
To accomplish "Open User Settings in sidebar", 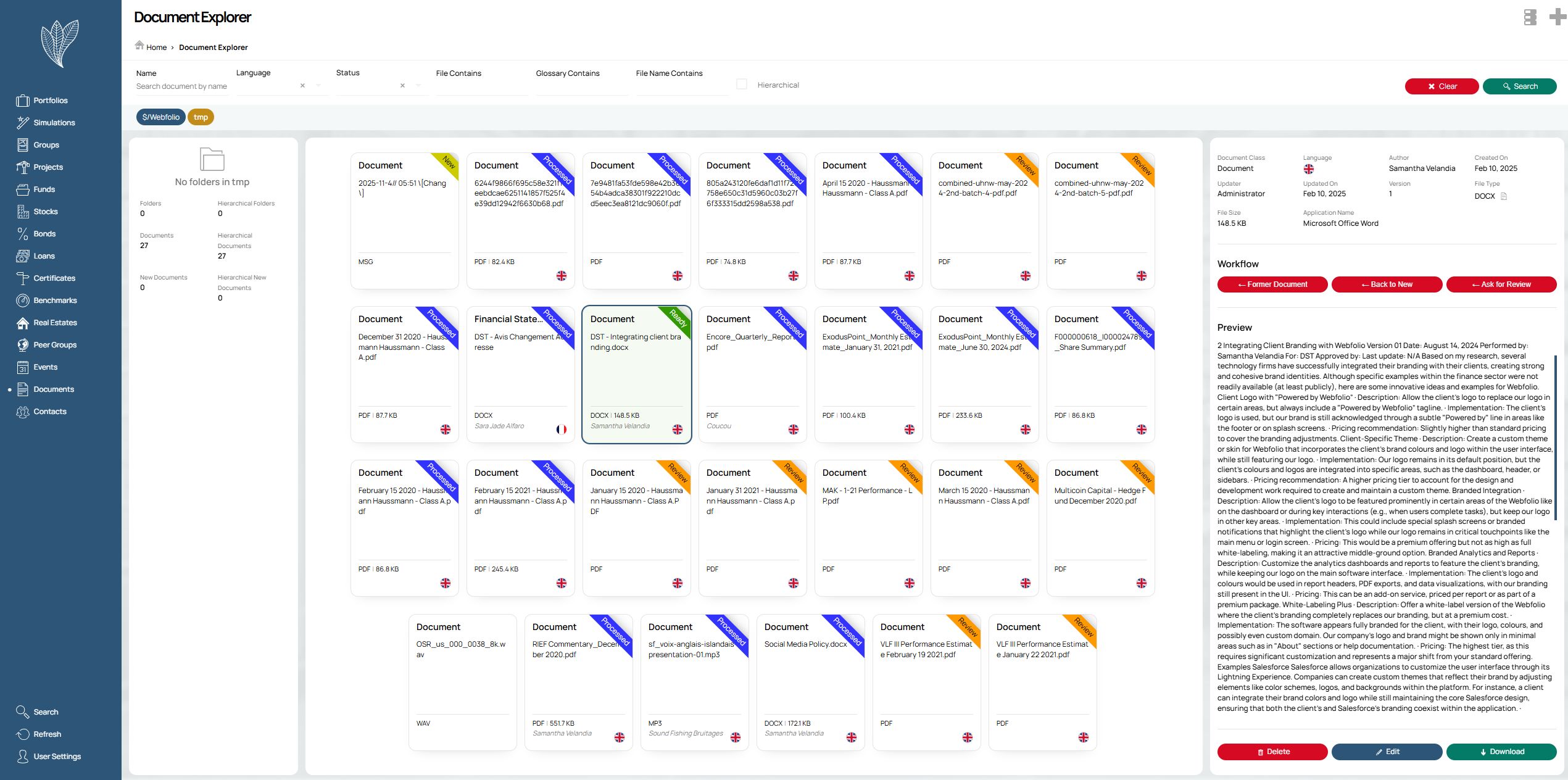I will (57, 757).
